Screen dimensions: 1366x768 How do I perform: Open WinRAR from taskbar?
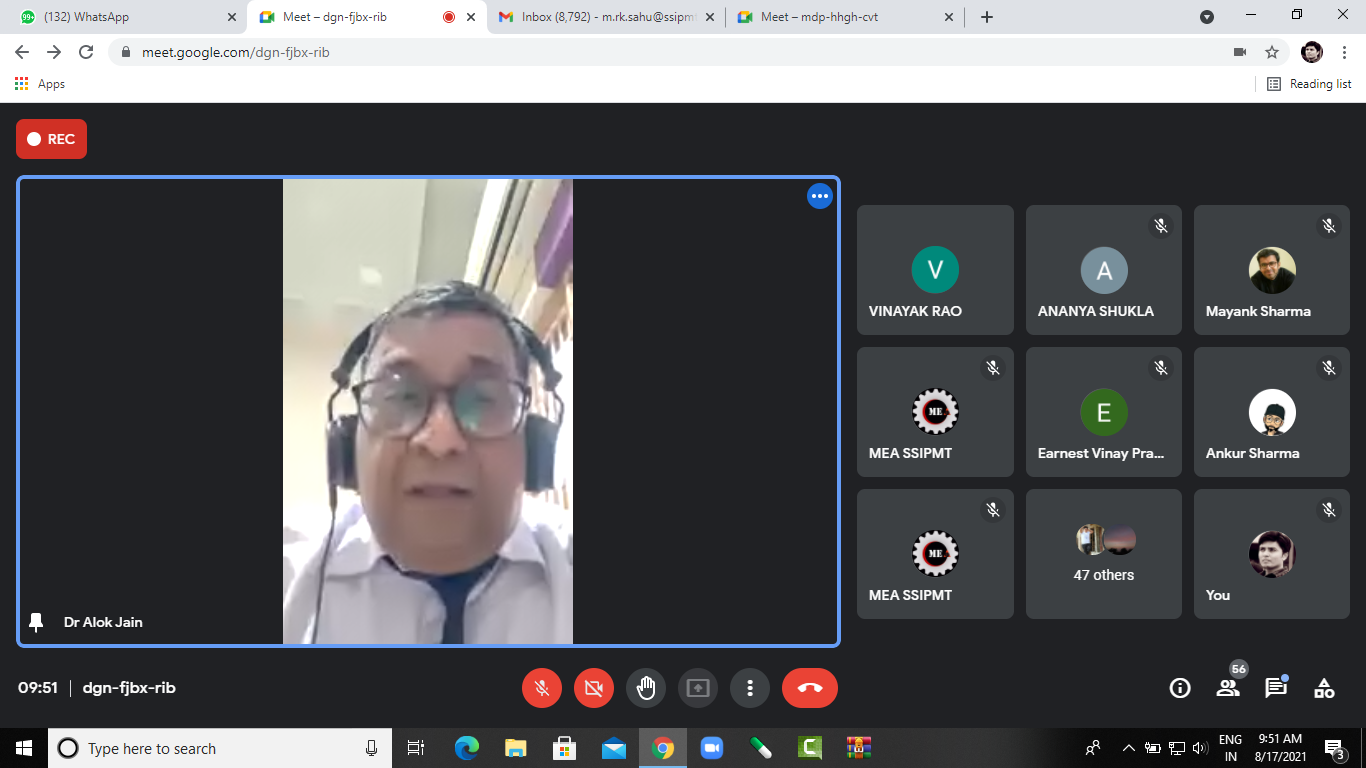(x=858, y=748)
